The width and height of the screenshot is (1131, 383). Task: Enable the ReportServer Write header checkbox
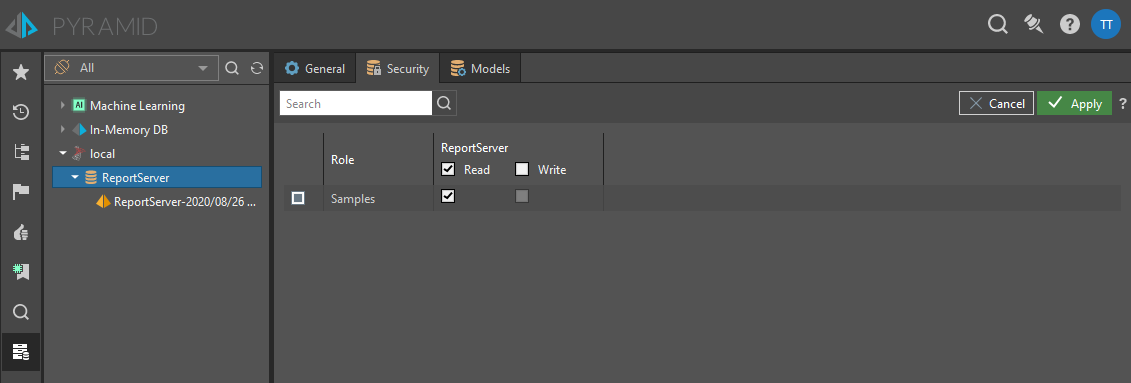point(522,170)
